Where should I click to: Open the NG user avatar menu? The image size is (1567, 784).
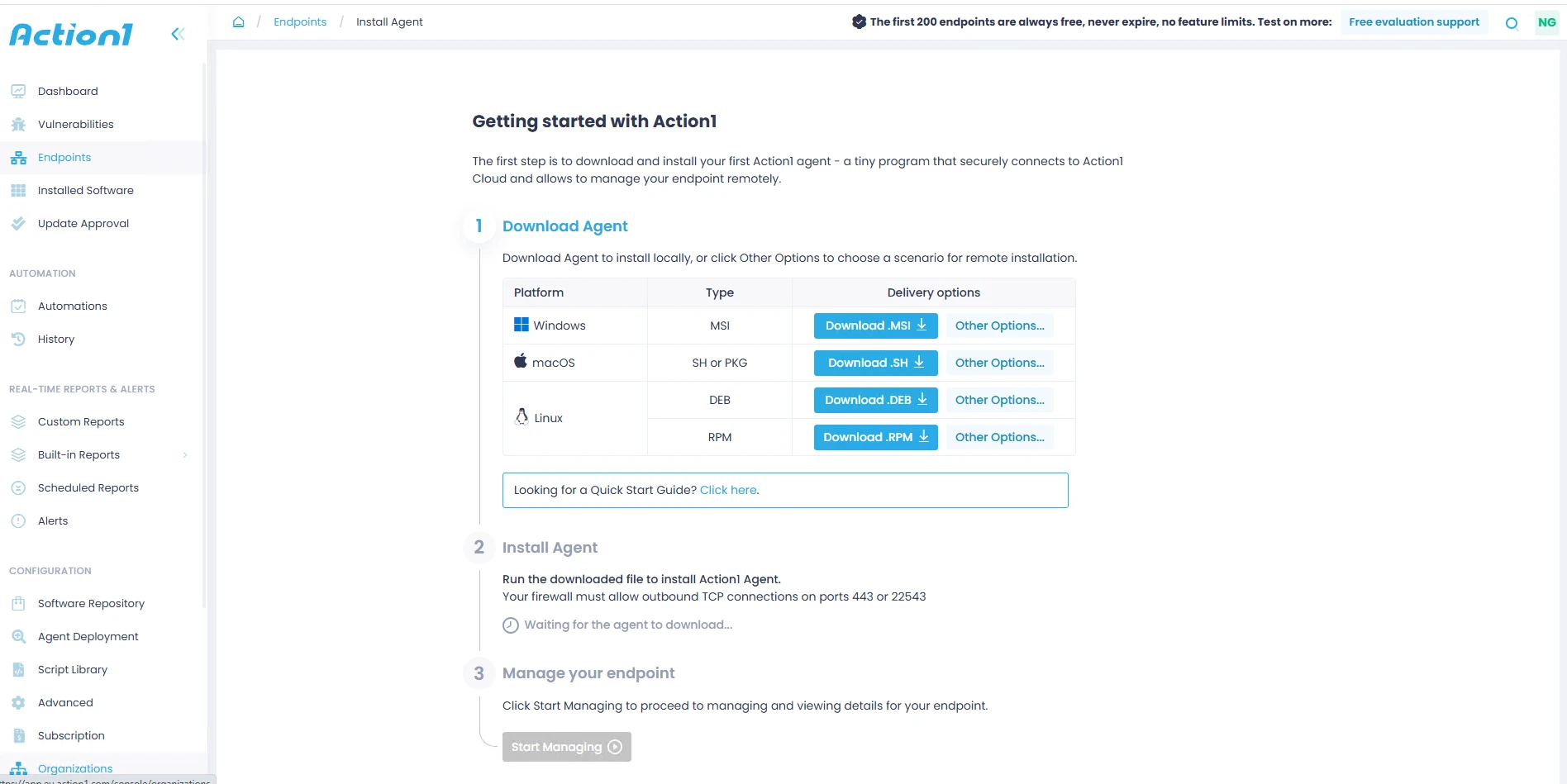pyautogui.click(x=1546, y=22)
